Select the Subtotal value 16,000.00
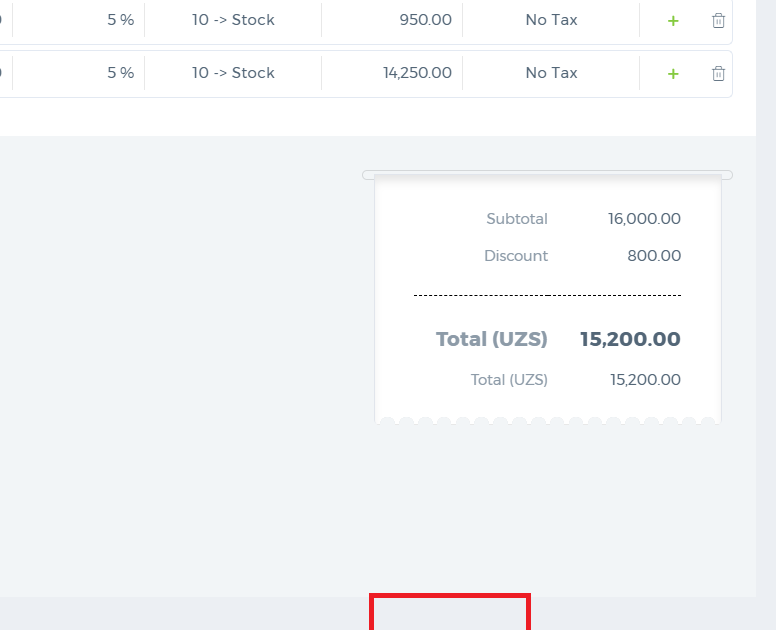Screen dimensions: 776x630 (644, 219)
